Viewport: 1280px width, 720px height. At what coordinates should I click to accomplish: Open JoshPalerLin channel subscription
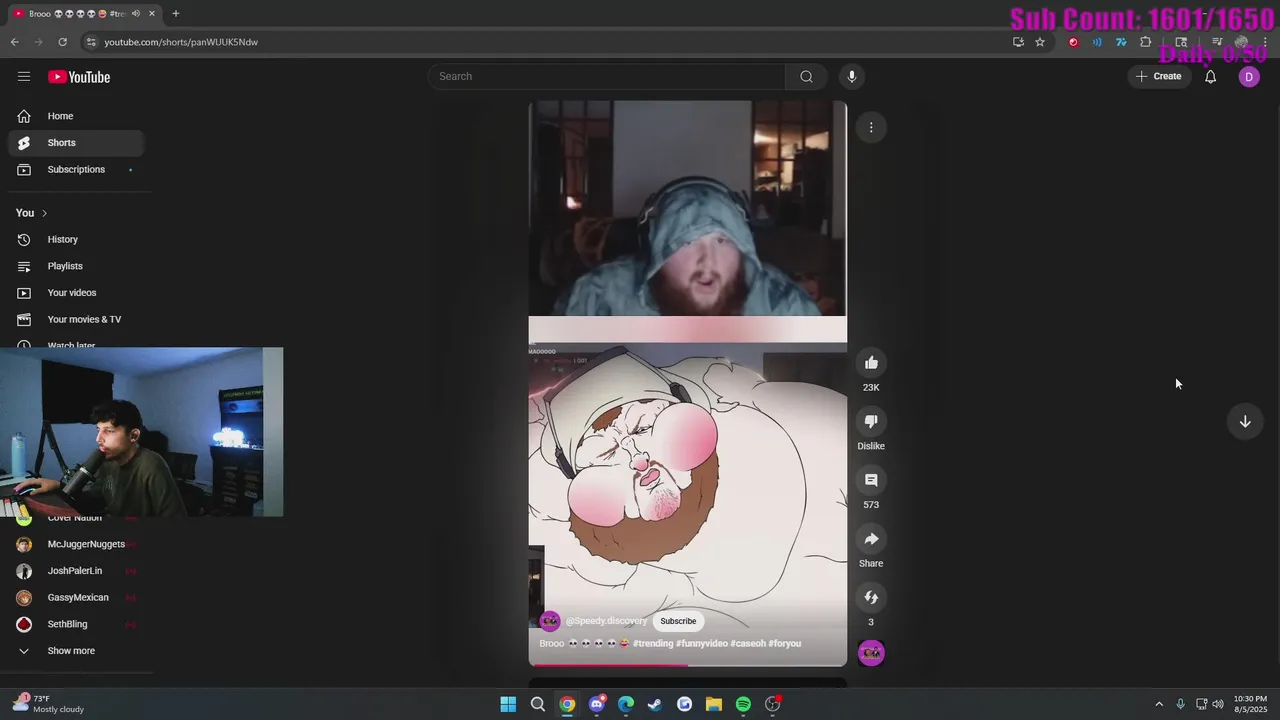click(x=76, y=571)
